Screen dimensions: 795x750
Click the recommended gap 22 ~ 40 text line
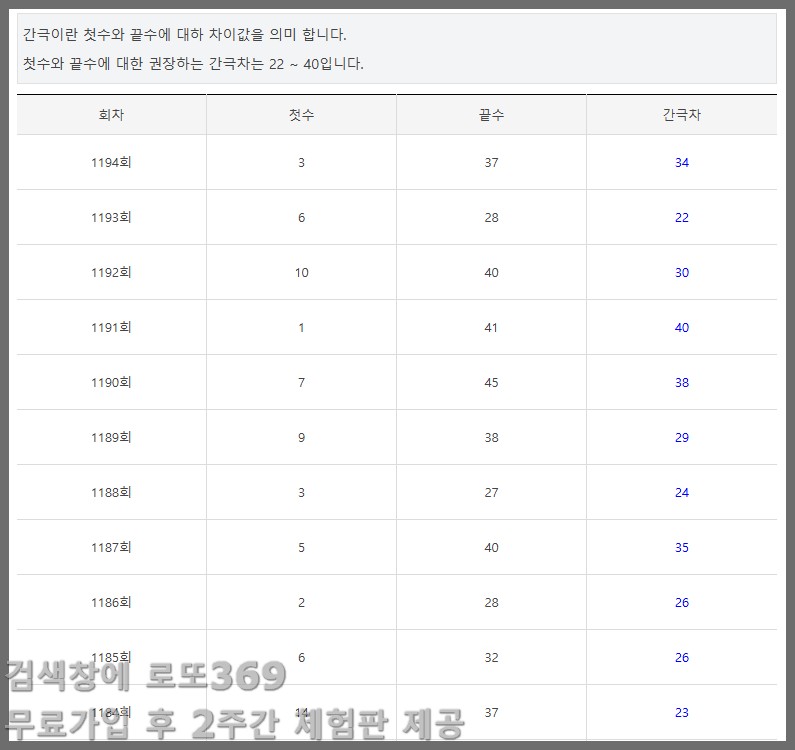point(193,64)
